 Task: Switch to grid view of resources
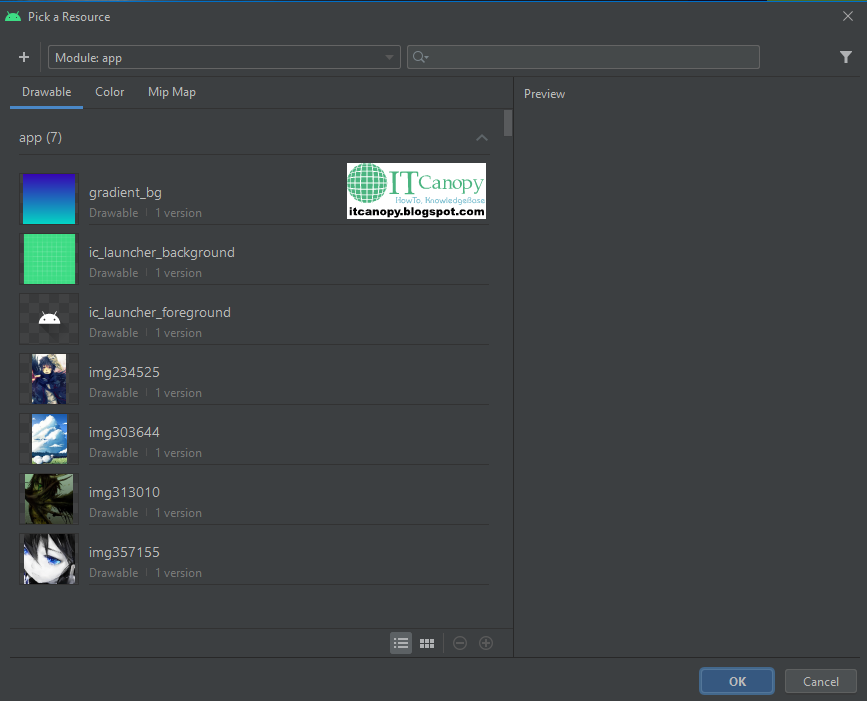(x=427, y=643)
